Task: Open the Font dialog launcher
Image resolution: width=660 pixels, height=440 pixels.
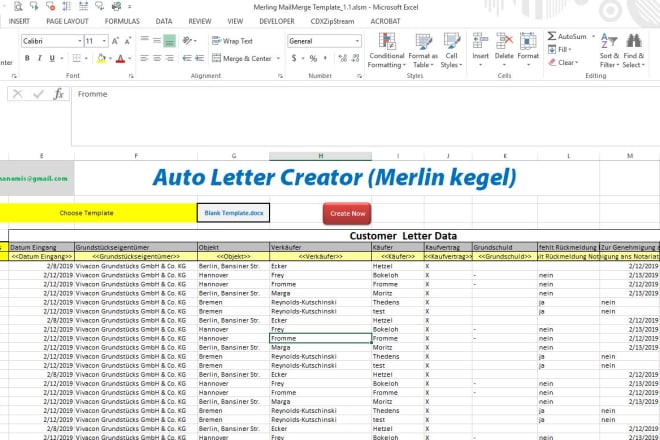Action: point(131,76)
